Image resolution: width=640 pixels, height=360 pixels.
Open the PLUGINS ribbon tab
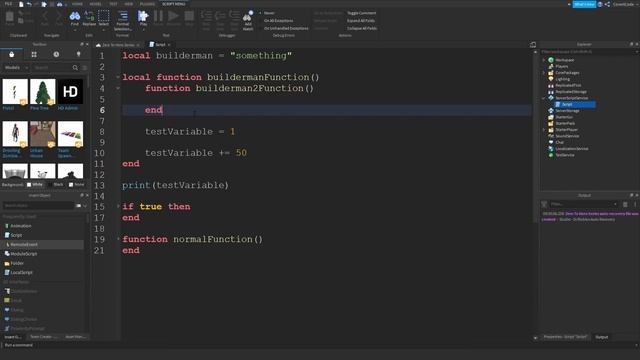click(147, 4)
